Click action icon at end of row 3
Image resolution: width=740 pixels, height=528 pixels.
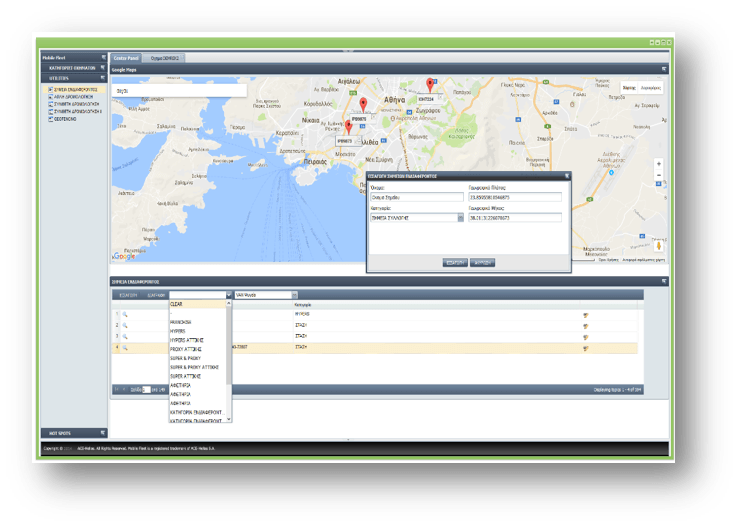[586, 337]
